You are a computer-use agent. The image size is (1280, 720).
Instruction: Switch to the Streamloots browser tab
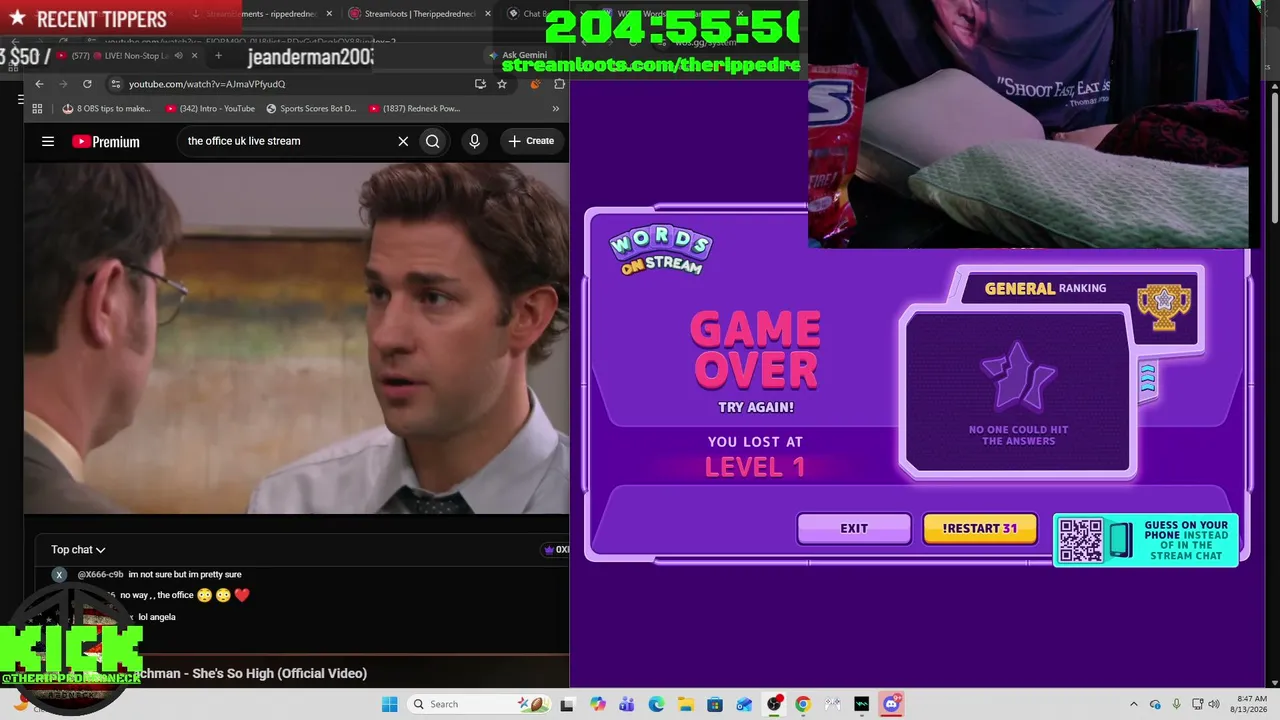point(418,14)
